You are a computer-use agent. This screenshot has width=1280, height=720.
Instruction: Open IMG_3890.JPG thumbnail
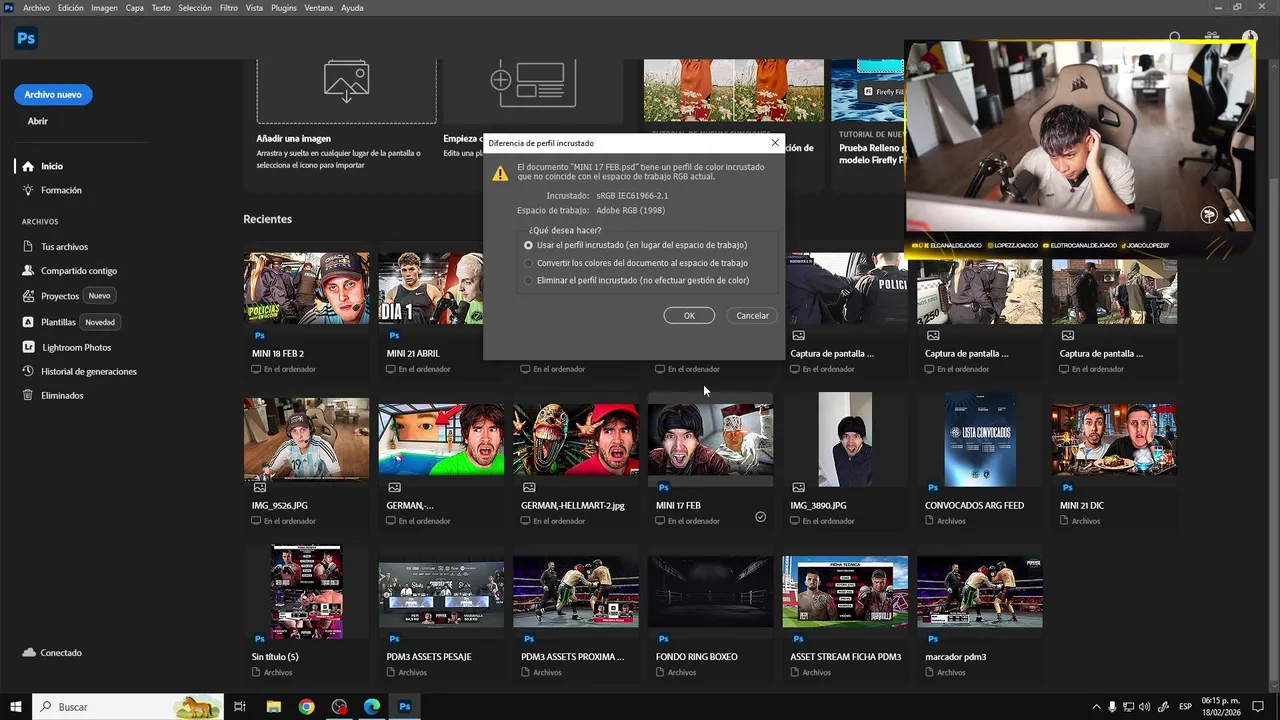[845, 440]
